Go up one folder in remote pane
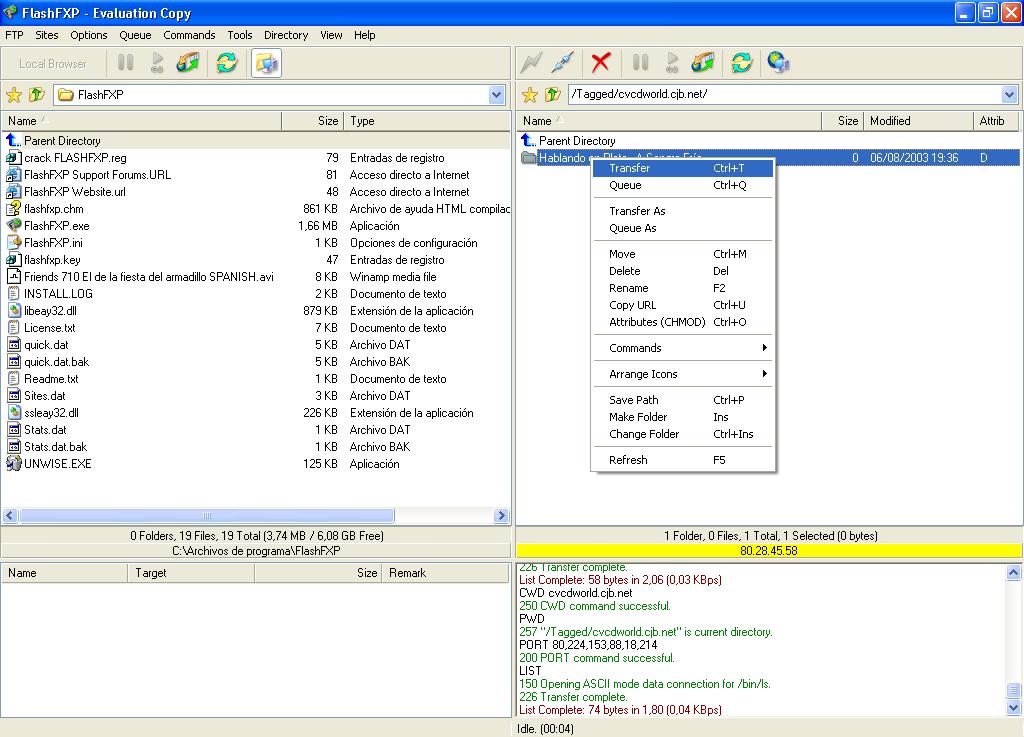Image resolution: width=1024 pixels, height=737 pixels. click(x=552, y=95)
